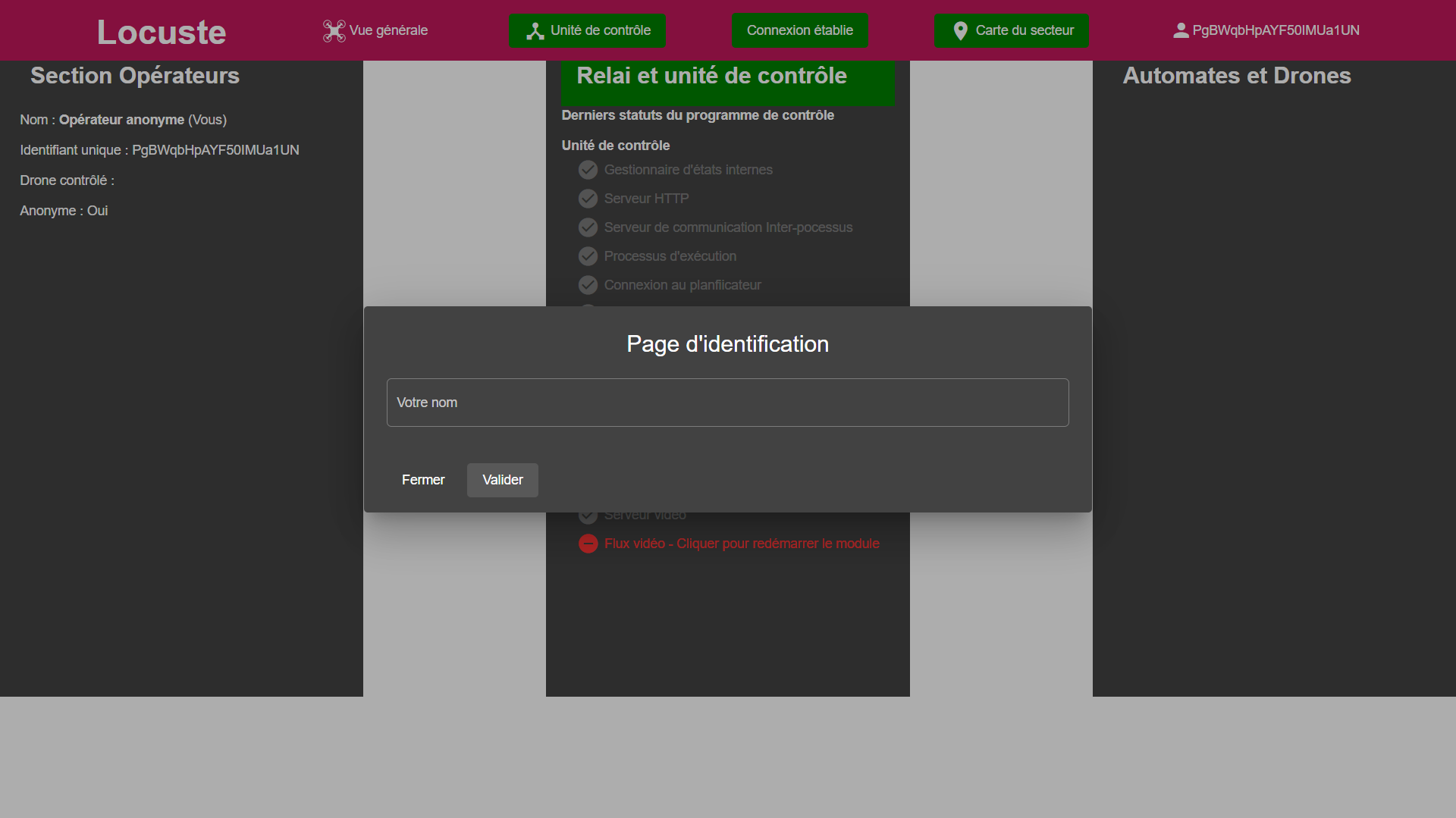Click the check icon beside Connexion au planfiicateur
The image size is (1456, 818).
coord(588,285)
